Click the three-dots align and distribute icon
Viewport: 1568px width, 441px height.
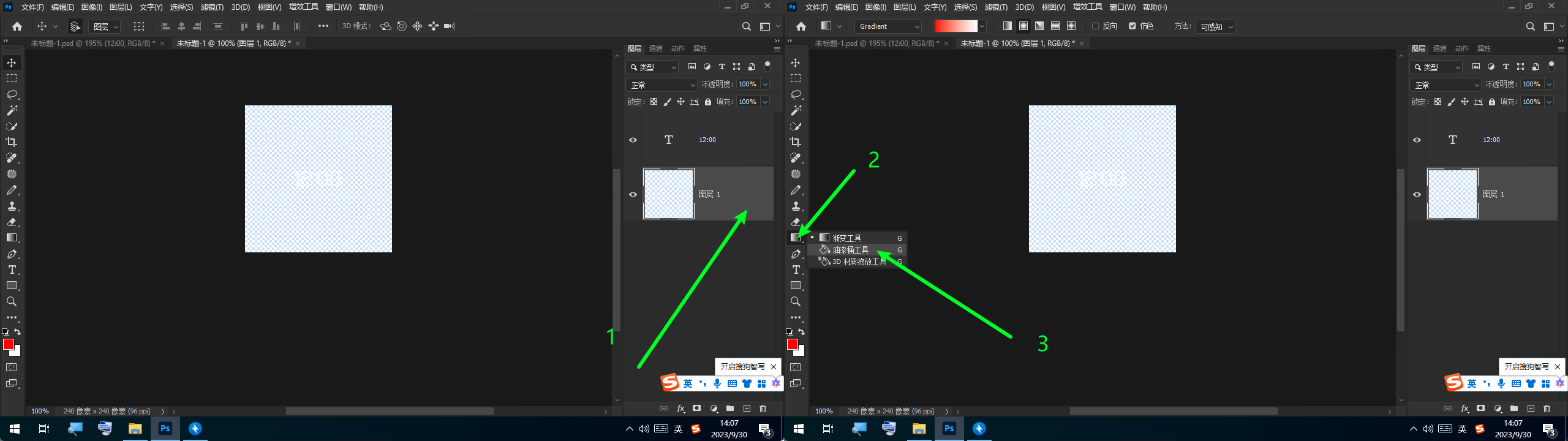coord(323,26)
